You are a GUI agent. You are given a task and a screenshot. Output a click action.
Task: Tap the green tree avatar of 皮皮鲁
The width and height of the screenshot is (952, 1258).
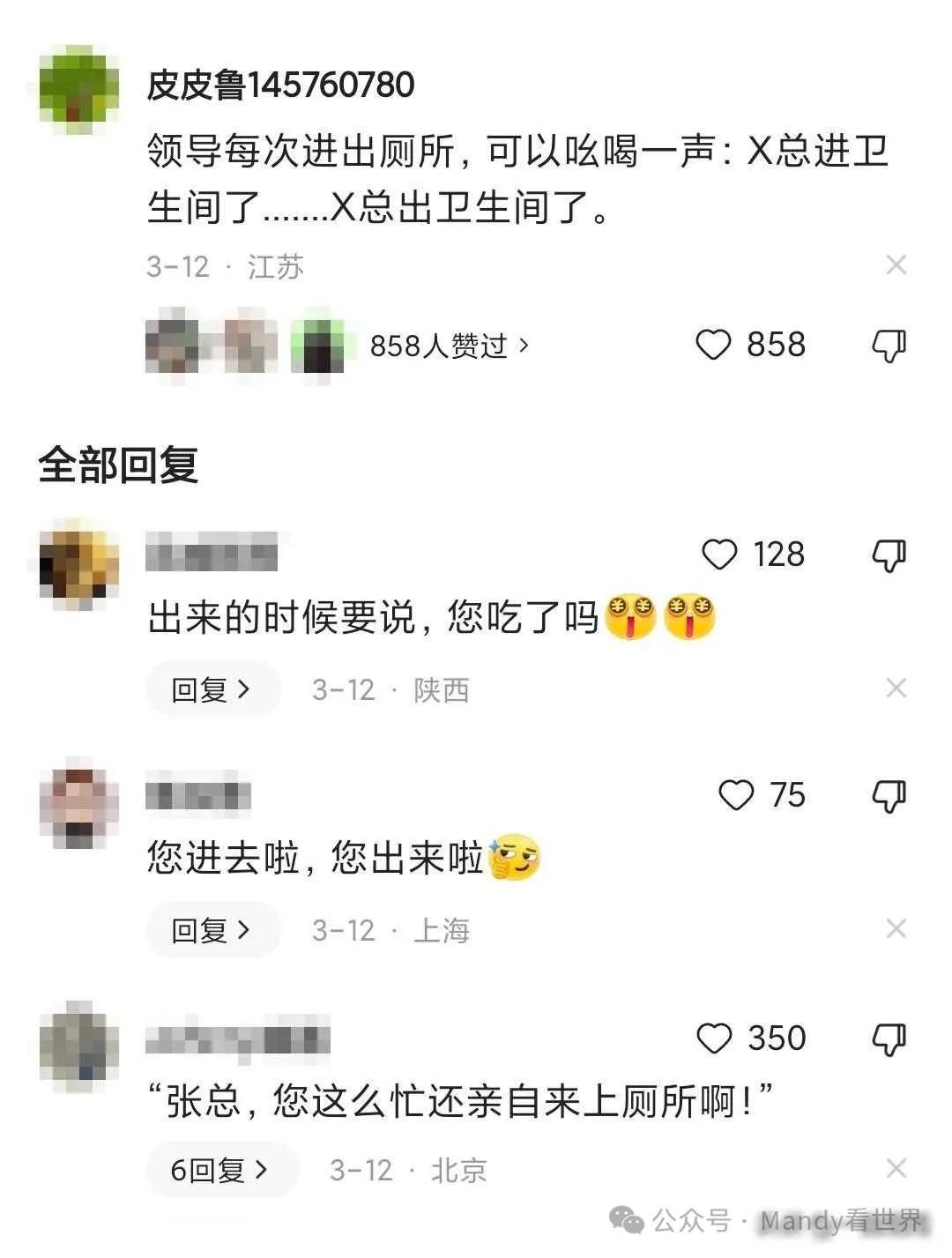pos(79,89)
